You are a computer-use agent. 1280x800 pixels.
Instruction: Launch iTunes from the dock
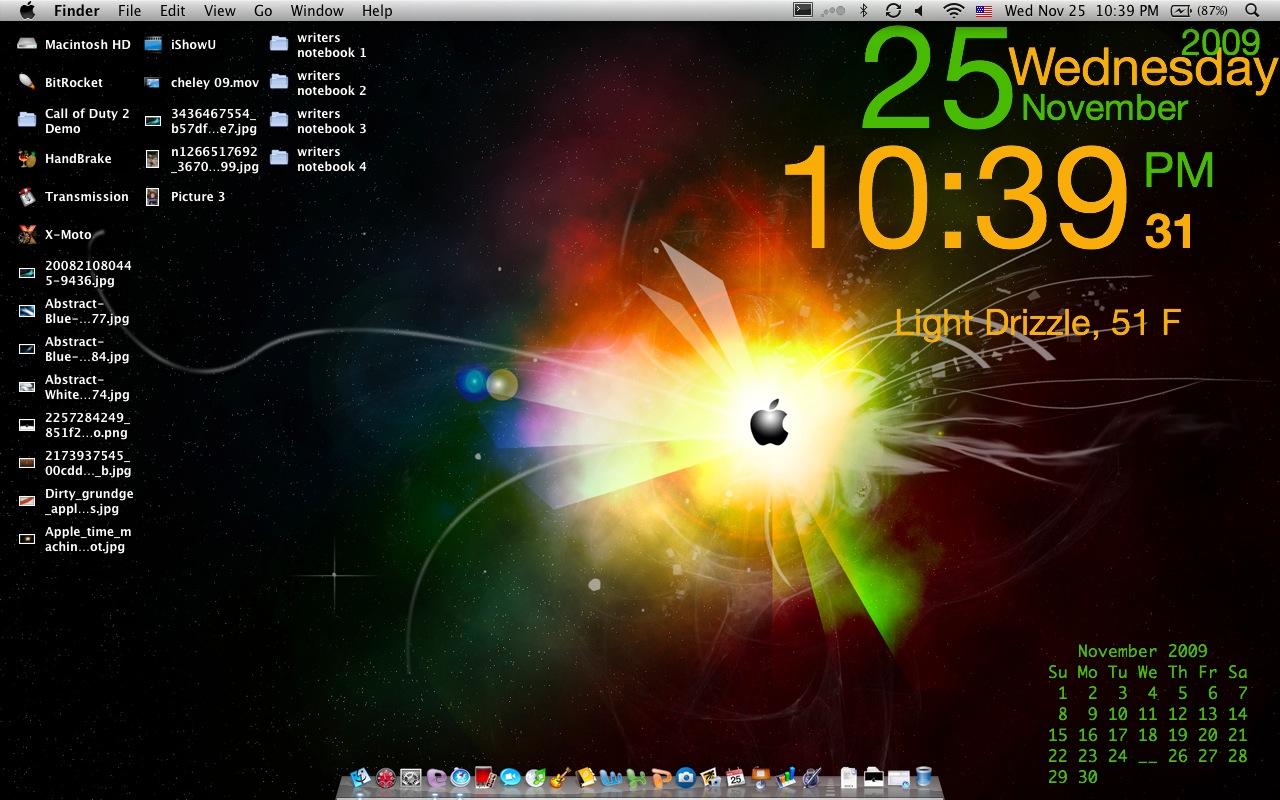tap(535, 777)
